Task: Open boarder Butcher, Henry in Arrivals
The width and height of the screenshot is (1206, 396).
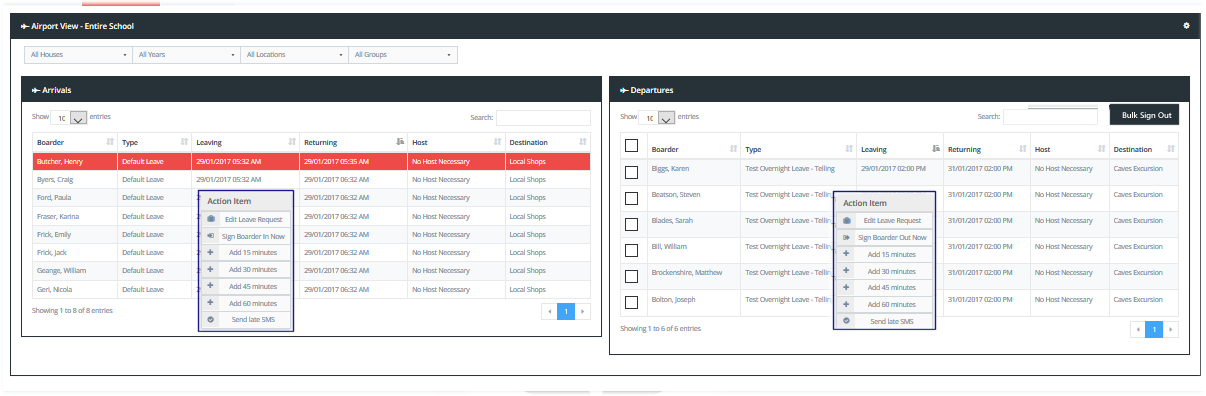Action: (x=59, y=161)
